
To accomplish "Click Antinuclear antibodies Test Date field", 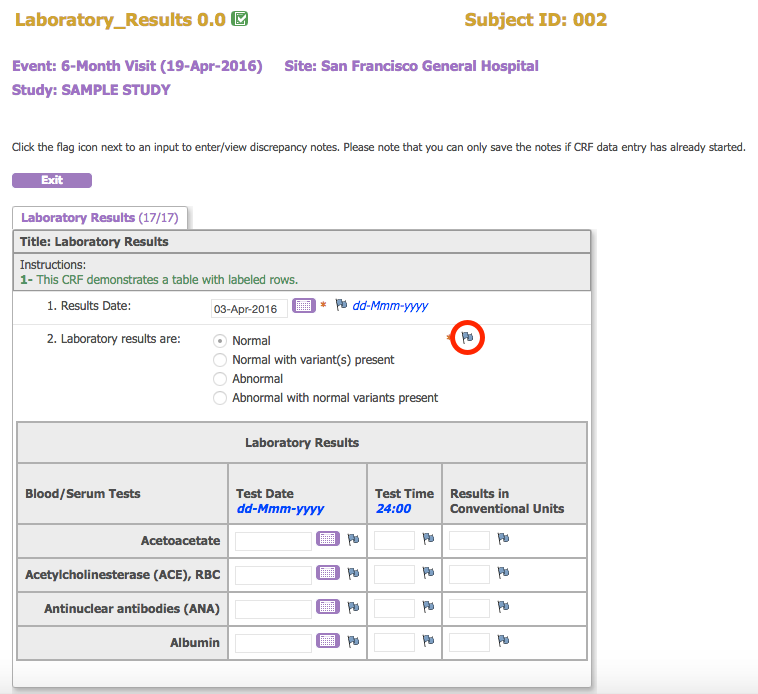I will pyautogui.click(x=273, y=608).
